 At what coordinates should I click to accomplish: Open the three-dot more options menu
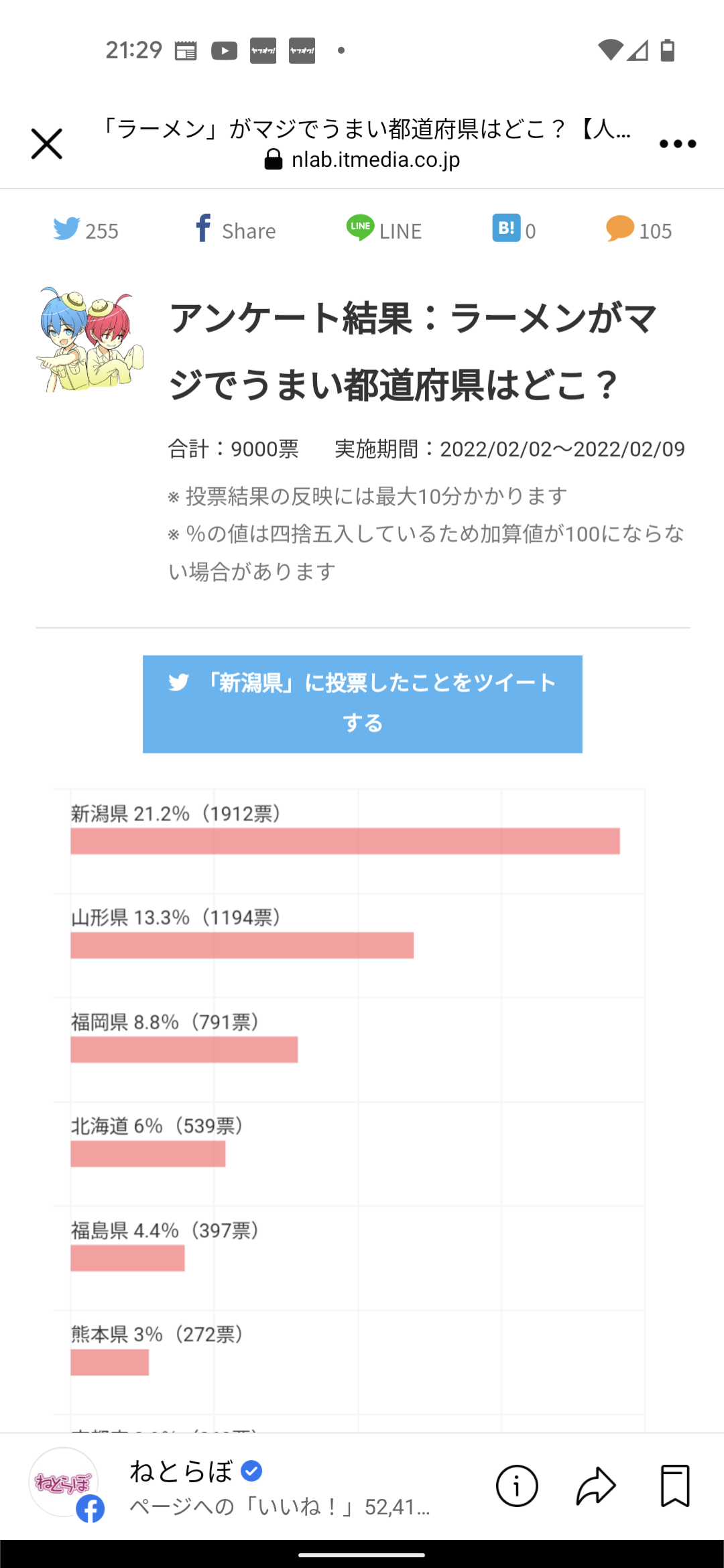[678, 144]
